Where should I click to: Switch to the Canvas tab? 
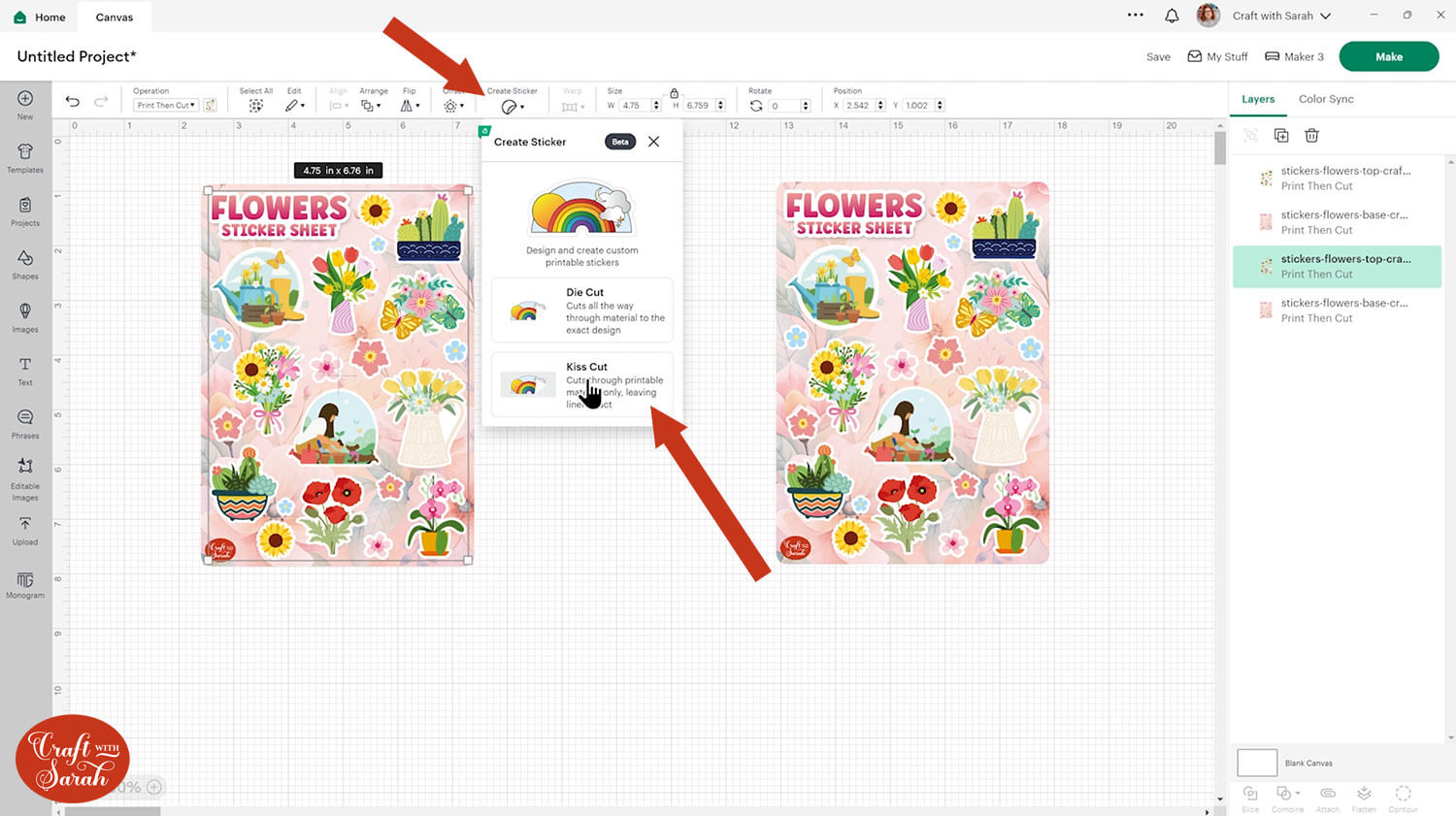click(x=115, y=17)
